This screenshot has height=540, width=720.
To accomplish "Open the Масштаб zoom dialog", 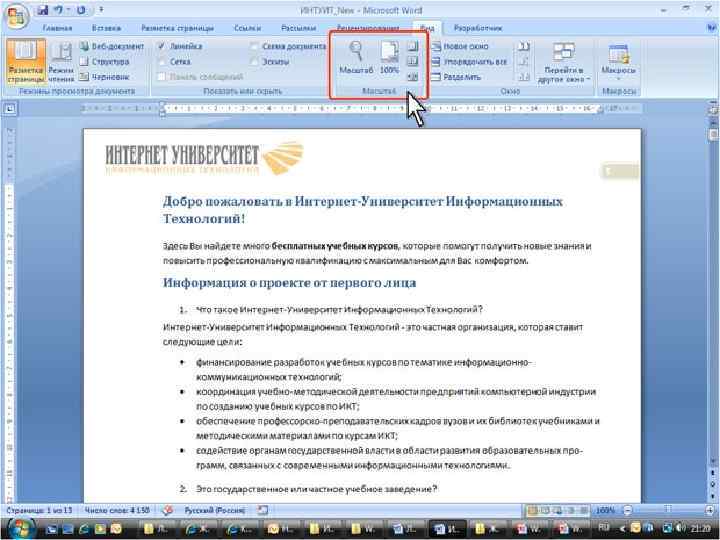I will tap(356, 58).
